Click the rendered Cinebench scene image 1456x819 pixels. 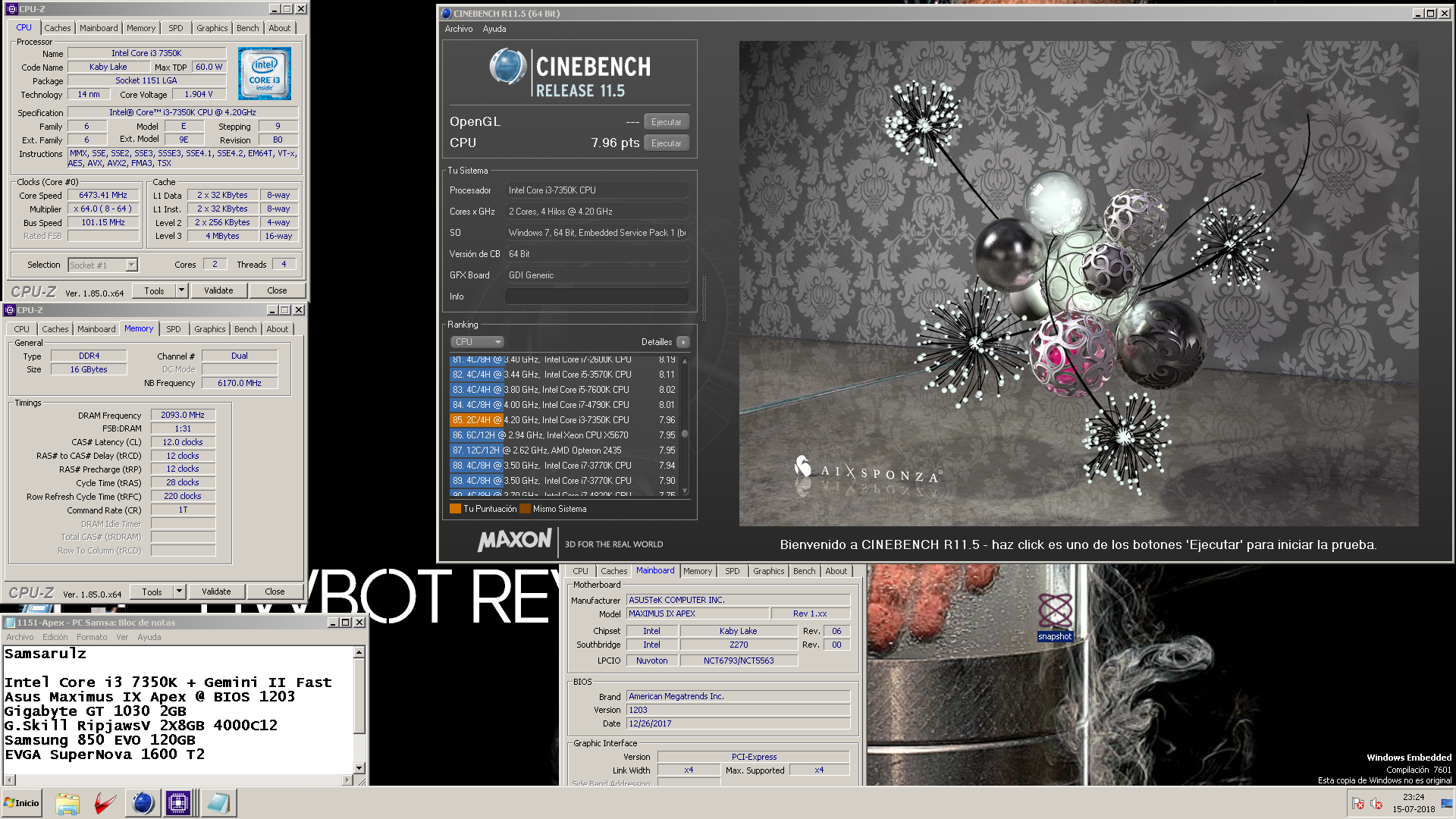coord(1078,283)
